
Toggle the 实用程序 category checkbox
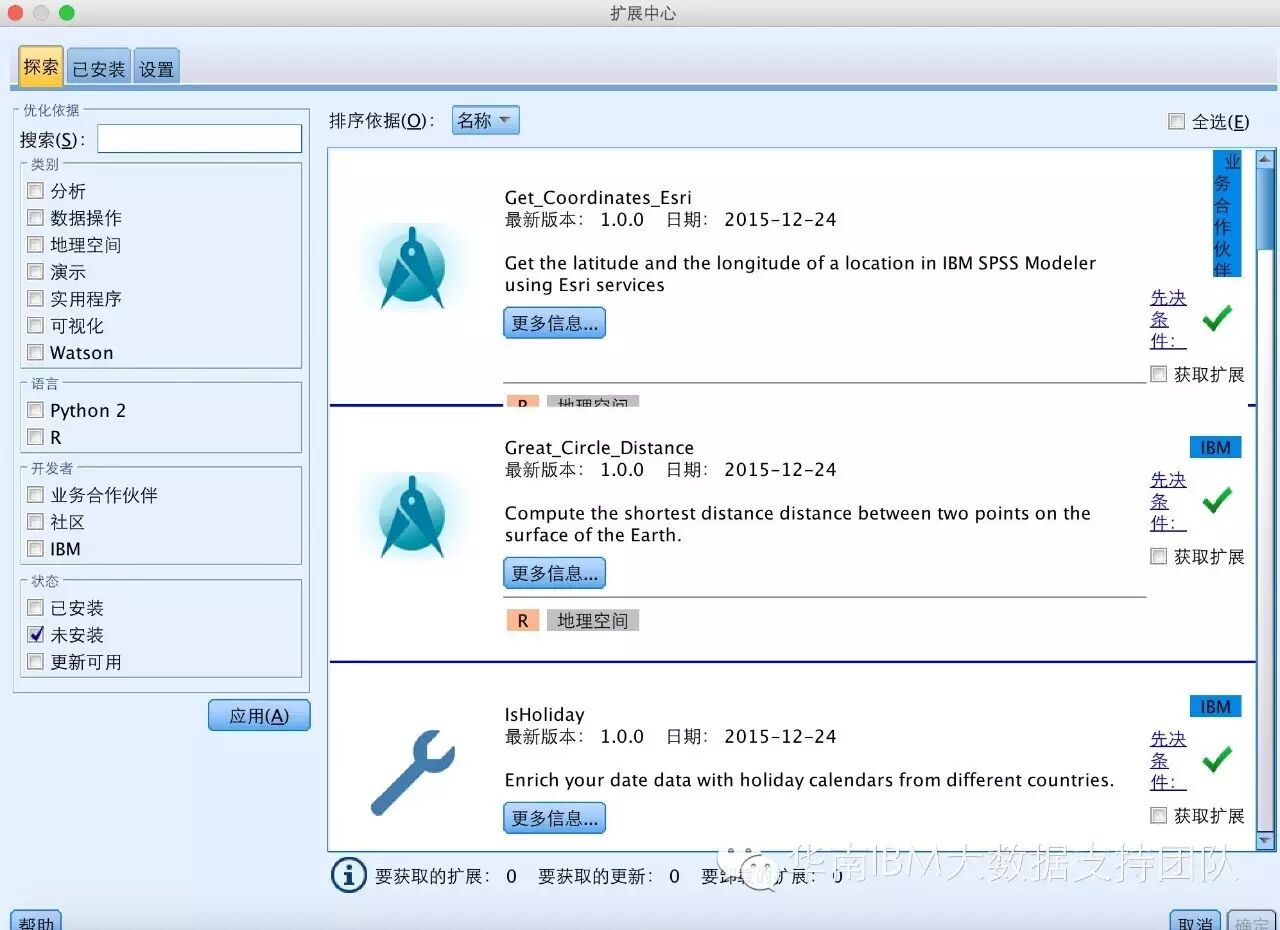(x=36, y=298)
